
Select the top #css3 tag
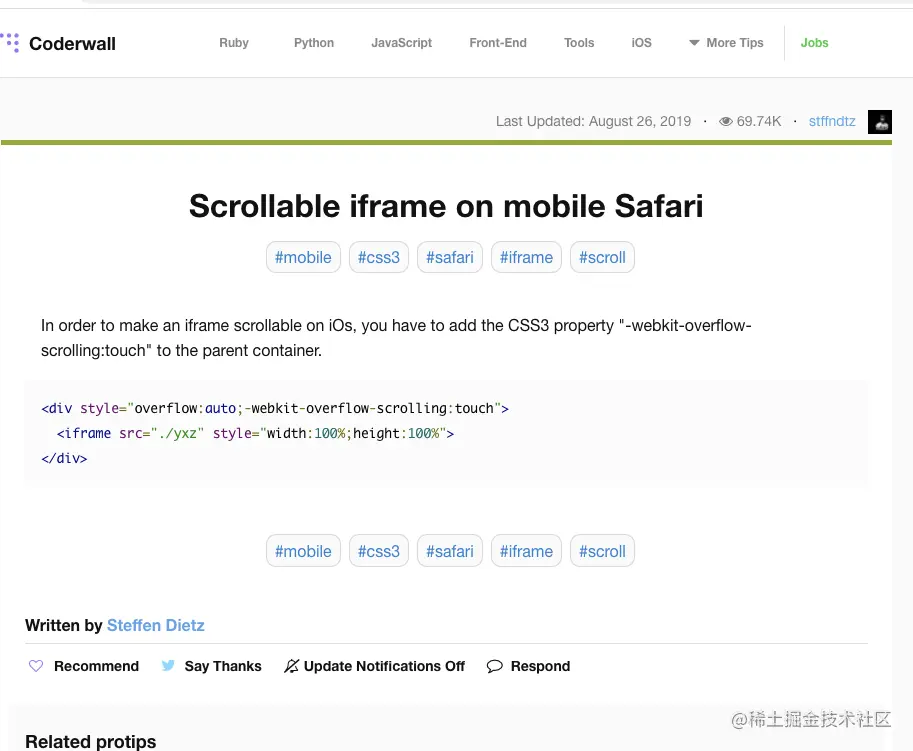[x=379, y=257]
